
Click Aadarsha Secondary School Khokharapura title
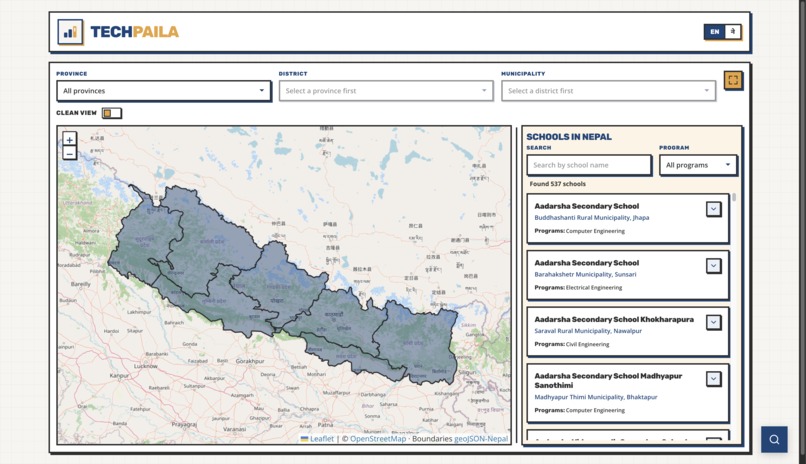tap(614, 320)
